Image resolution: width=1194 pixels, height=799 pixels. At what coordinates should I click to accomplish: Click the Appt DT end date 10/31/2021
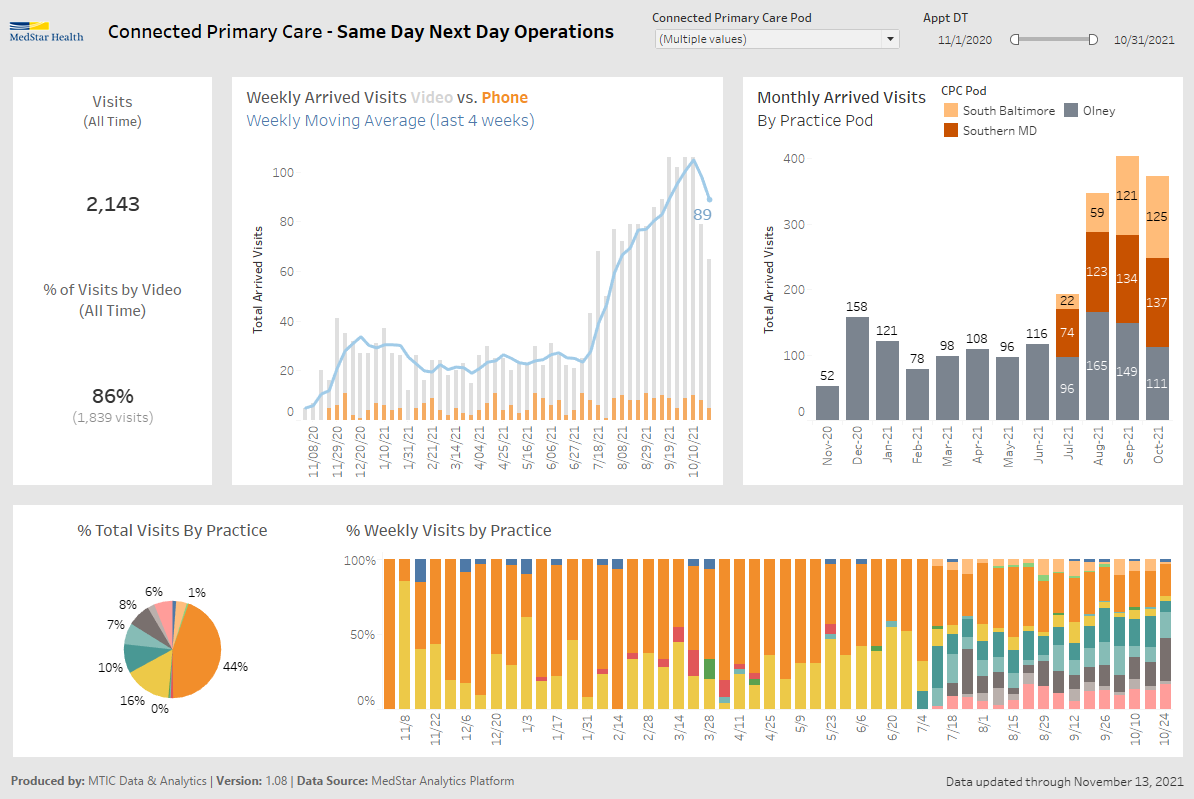pyautogui.click(x=1143, y=40)
